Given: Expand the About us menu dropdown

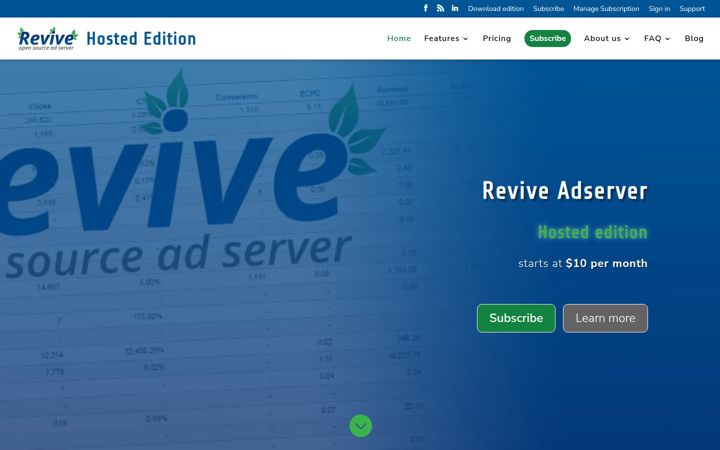Looking at the screenshot, I should tap(607, 39).
